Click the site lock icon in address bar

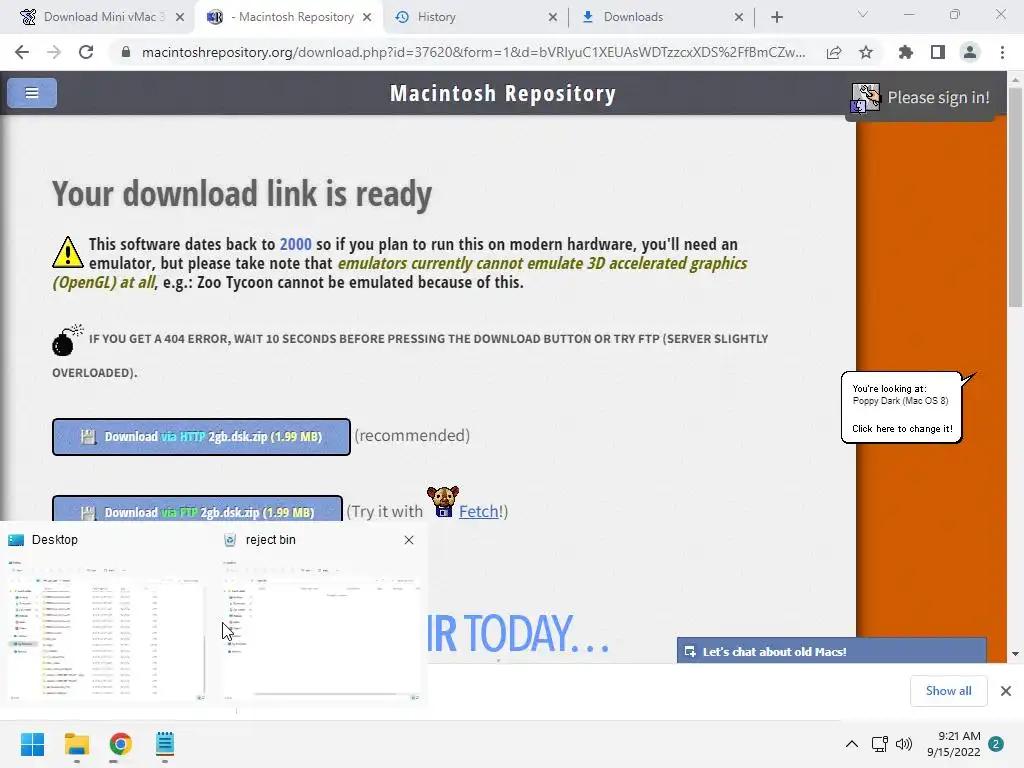126,52
